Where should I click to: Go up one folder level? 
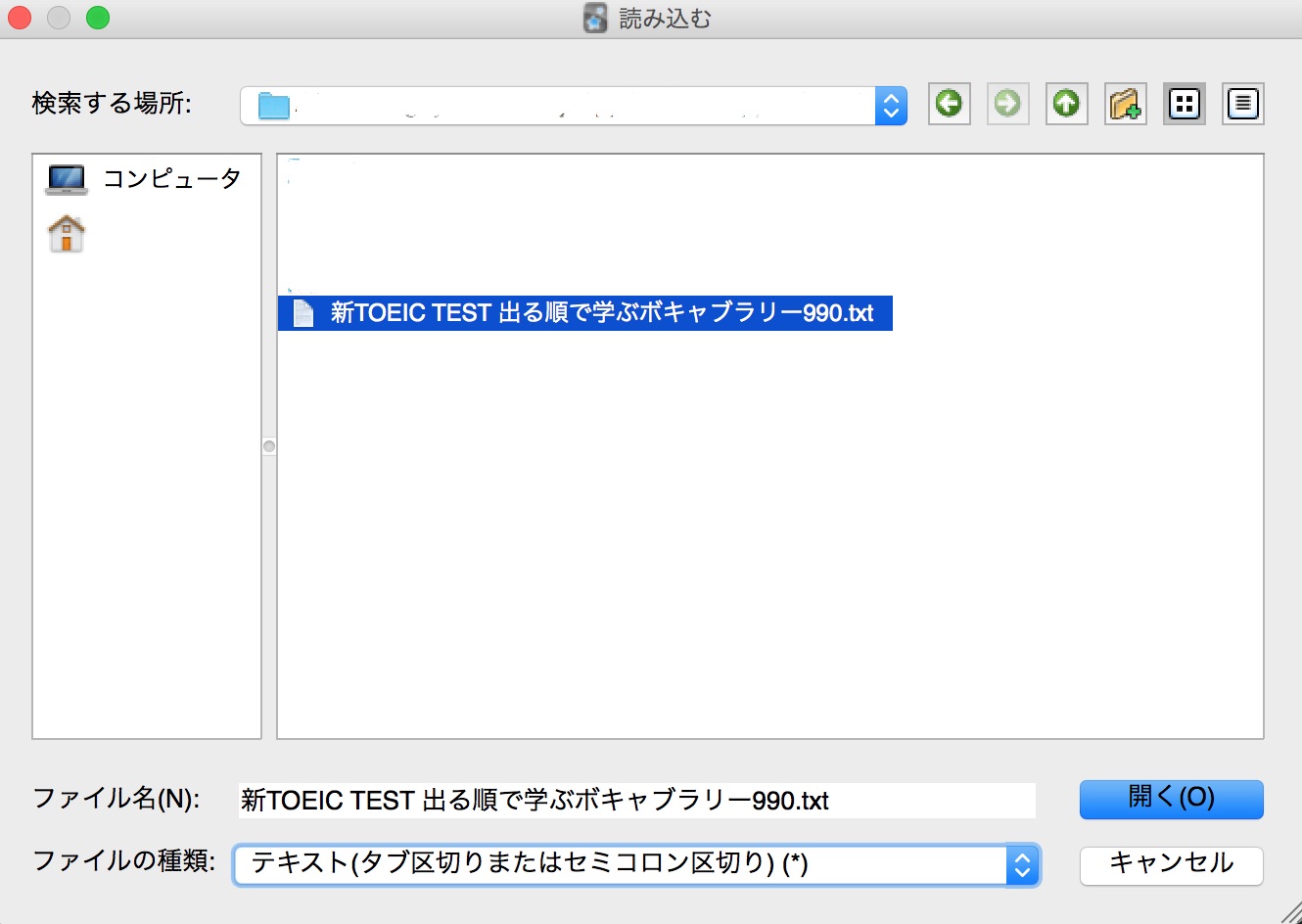[x=1066, y=104]
